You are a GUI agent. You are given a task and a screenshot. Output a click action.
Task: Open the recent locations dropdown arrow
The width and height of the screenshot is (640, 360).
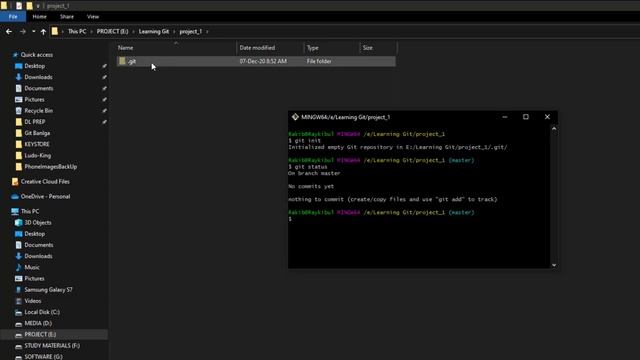click(33, 31)
